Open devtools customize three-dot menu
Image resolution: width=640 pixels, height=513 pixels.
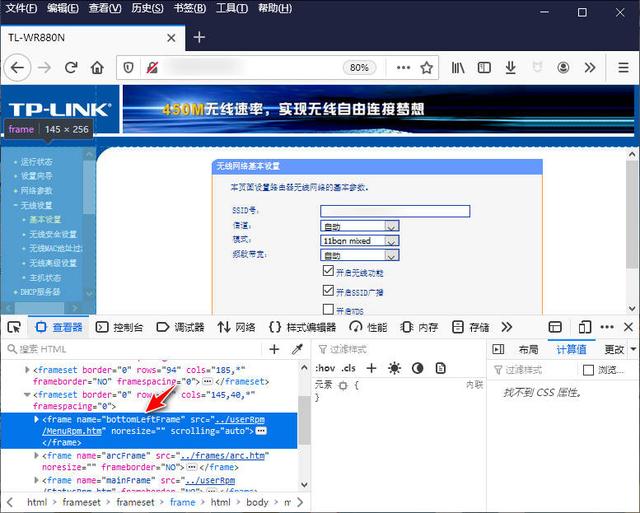[607, 327]
